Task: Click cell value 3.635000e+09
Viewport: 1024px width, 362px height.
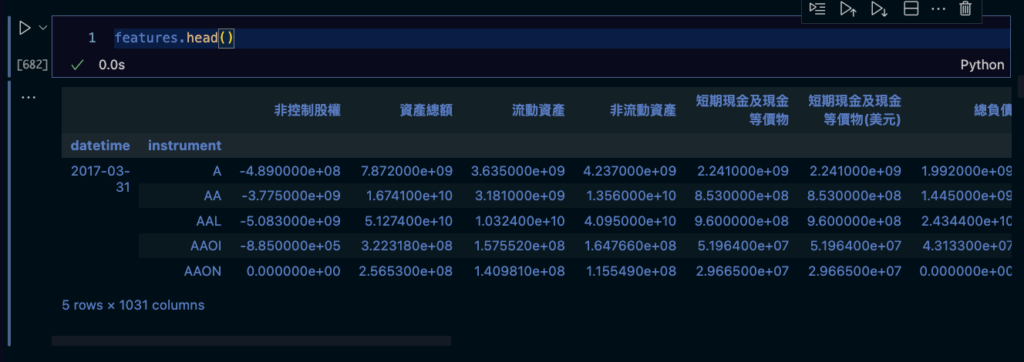Action: 519,171
